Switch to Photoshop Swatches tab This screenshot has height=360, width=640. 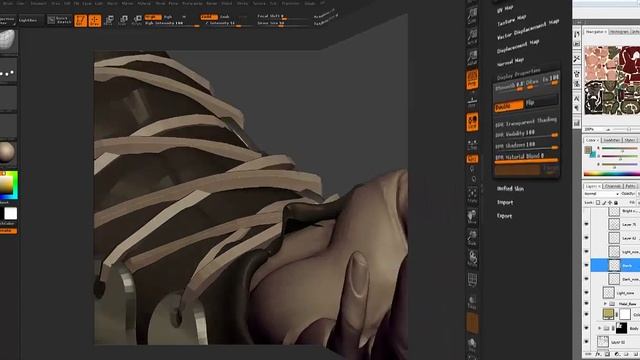pos(611,140)
